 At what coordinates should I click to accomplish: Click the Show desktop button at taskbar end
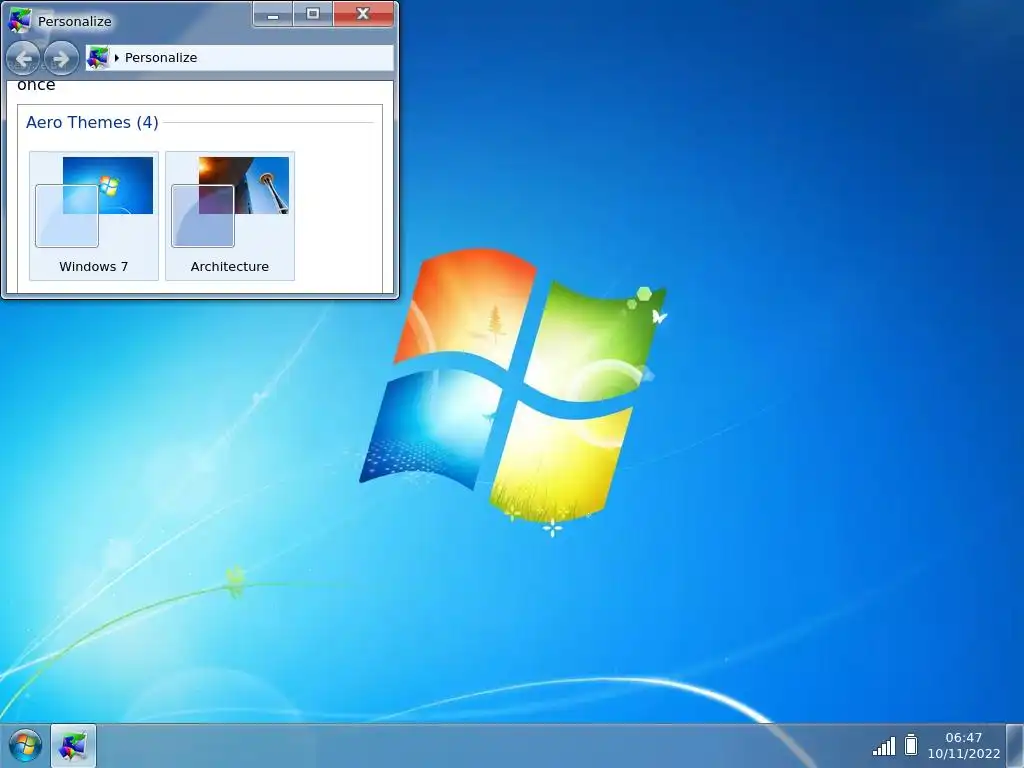point(1015,745)
